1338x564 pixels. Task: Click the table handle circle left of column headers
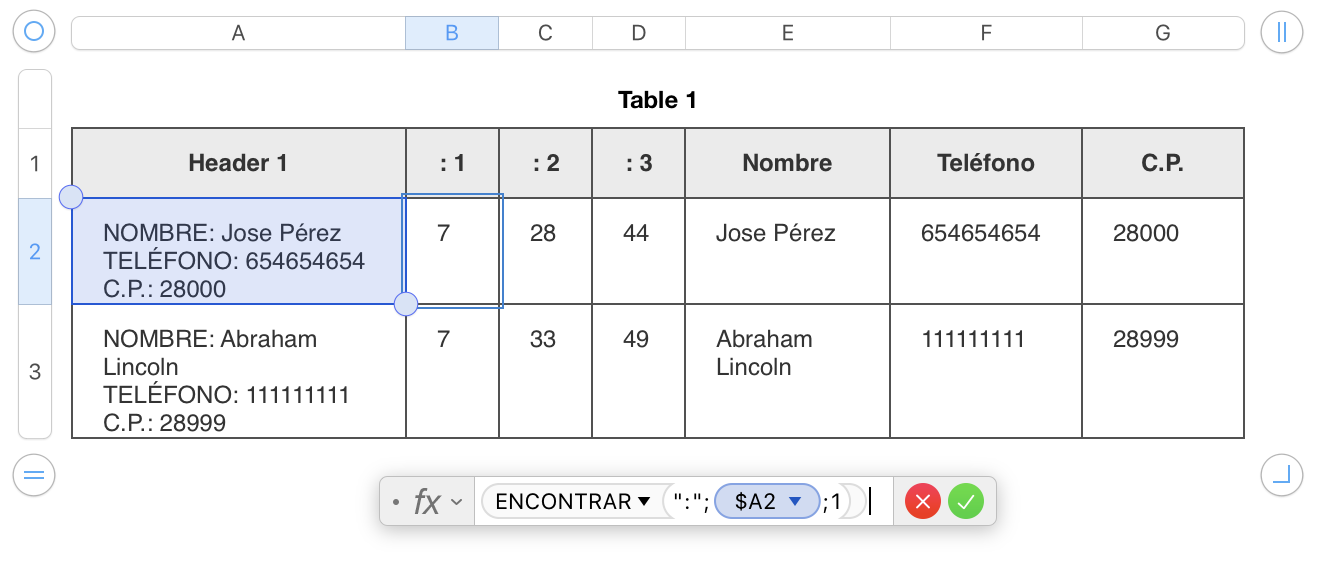34,32
